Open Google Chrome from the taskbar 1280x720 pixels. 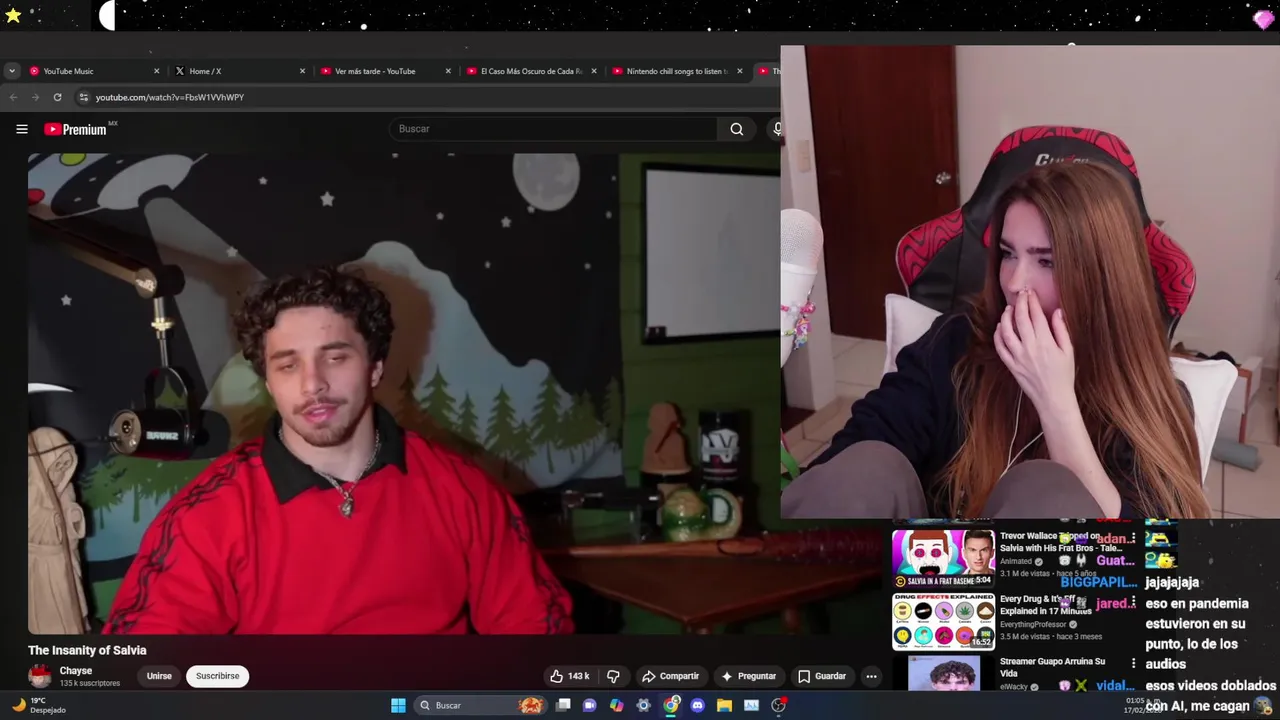point(671,705)
